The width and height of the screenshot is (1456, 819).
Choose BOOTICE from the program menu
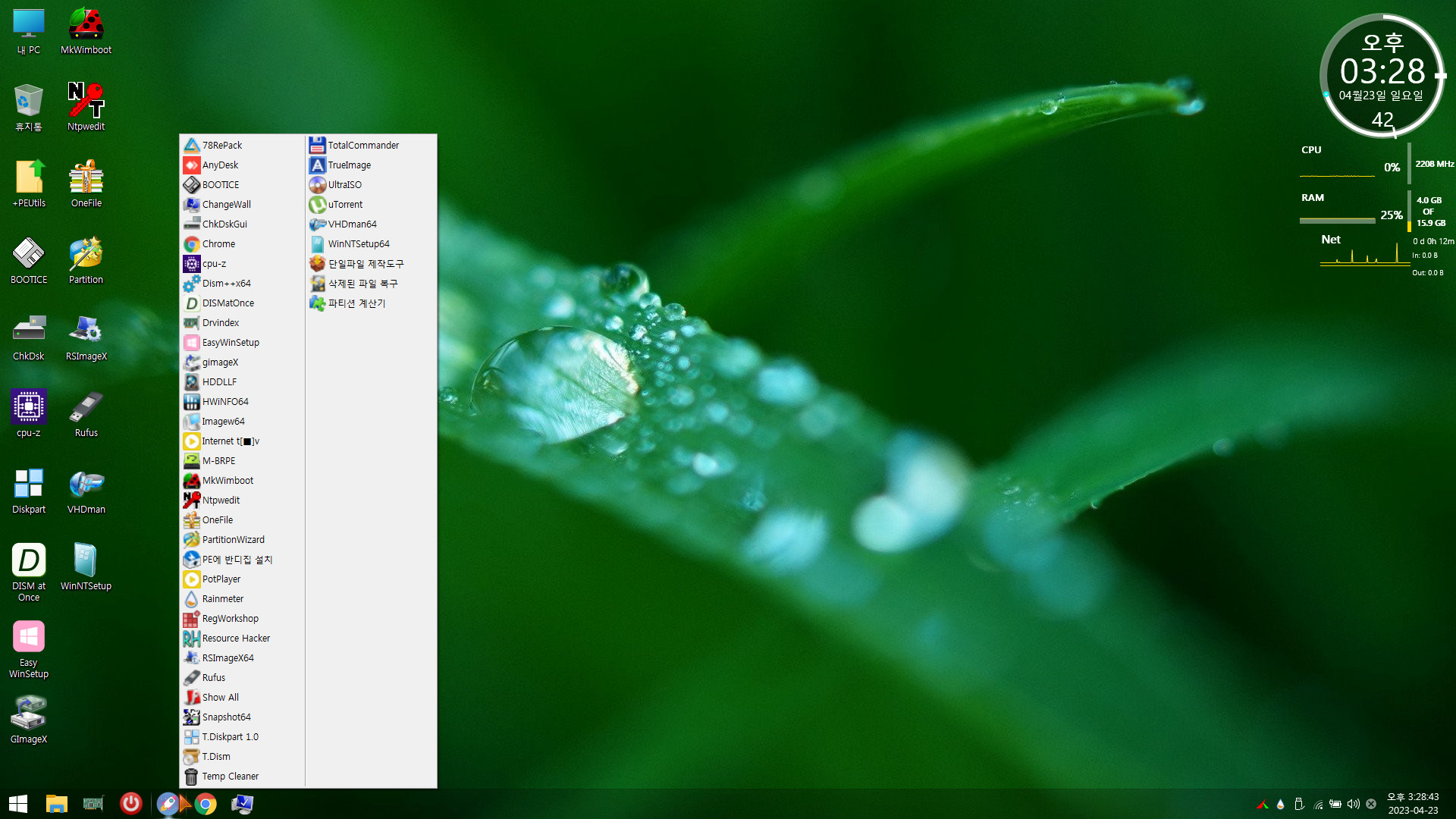click(242, 184)
